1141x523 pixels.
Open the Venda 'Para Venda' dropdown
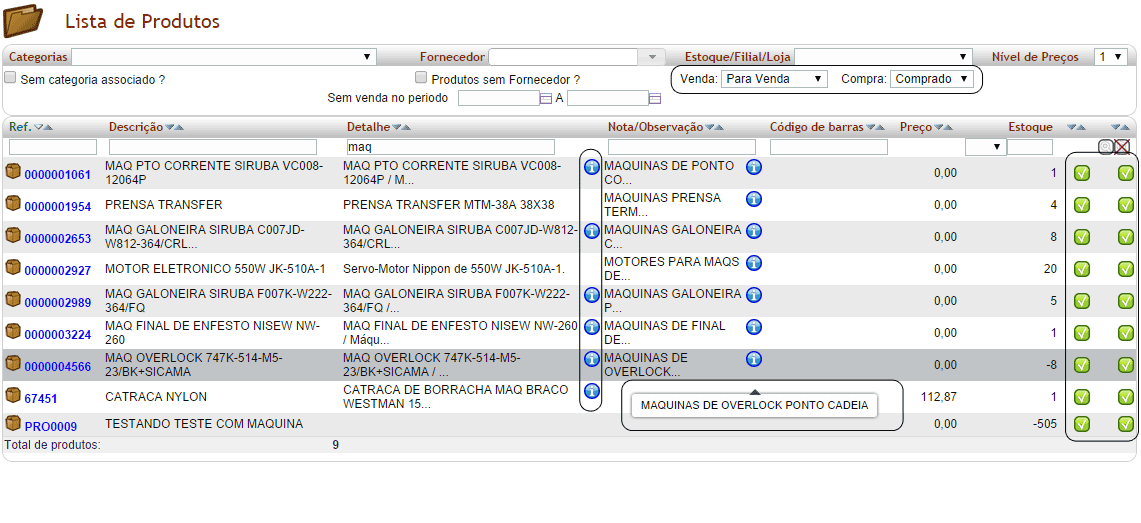click(x=774, y=78)
